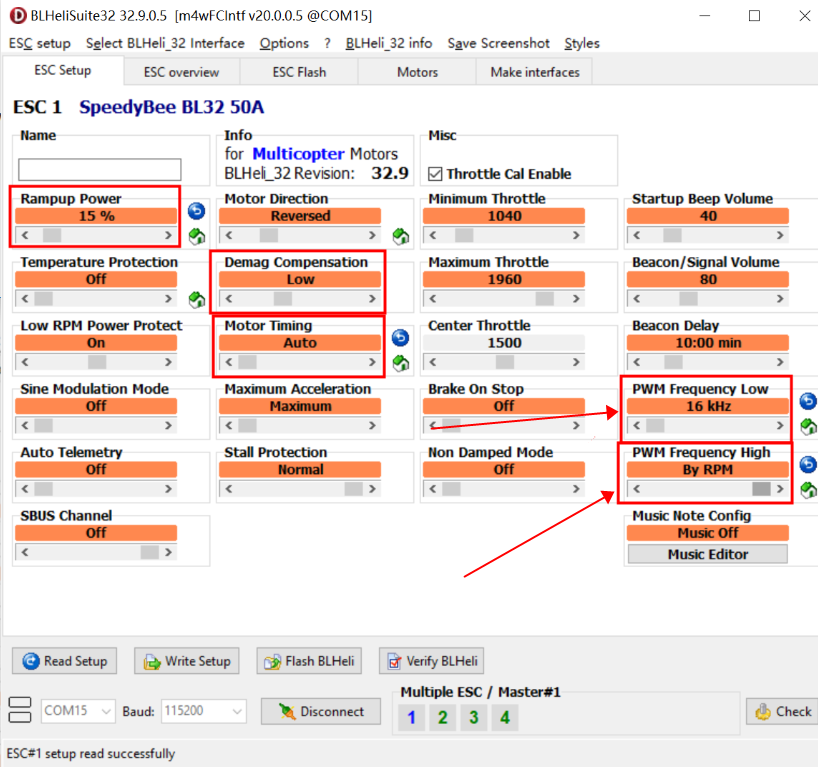Click the left arrow of SBUS Channel slider
The height and width of the screenshot is (767, 818).
click(25, 552)
